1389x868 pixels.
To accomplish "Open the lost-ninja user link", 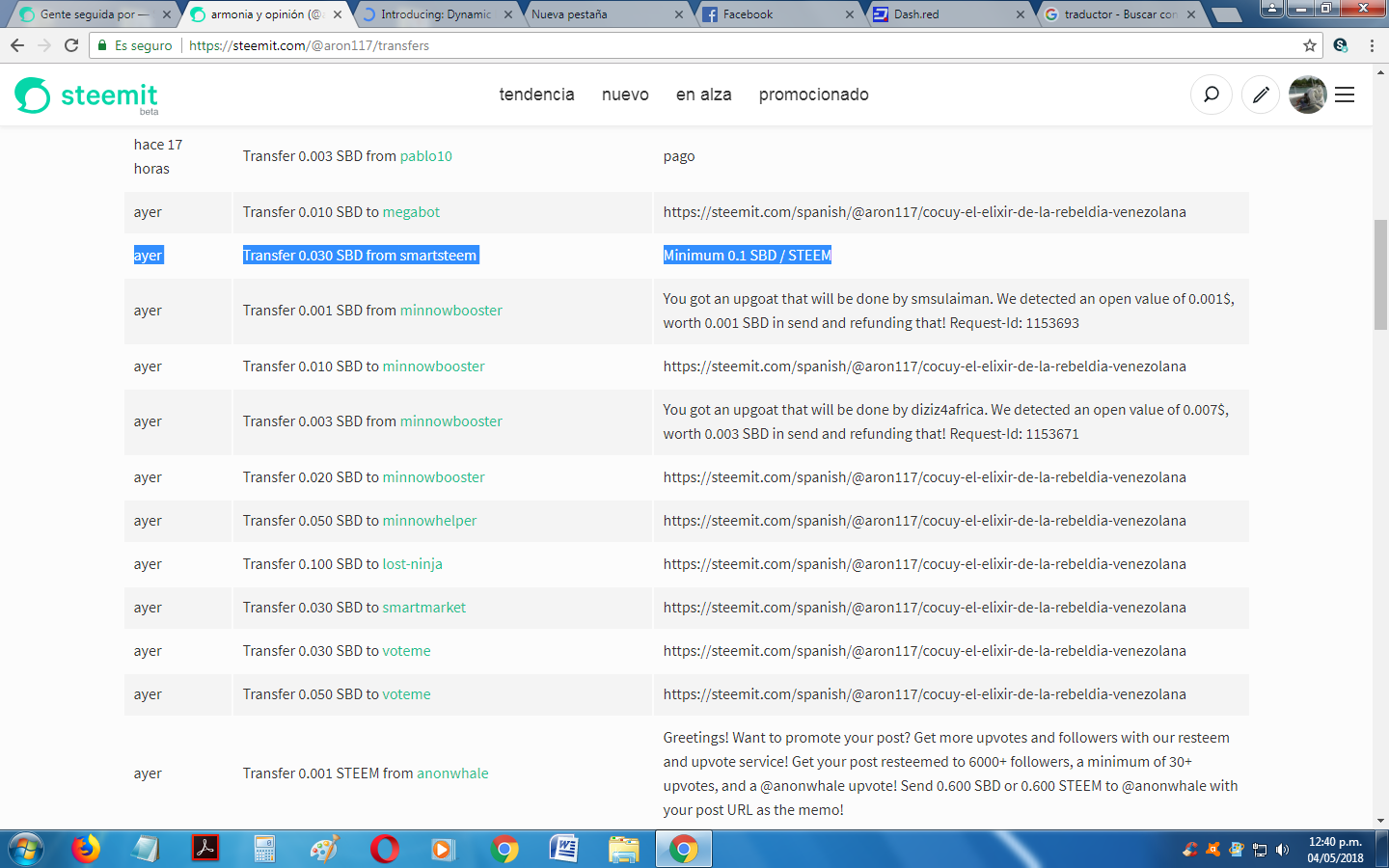I will 413,564.
